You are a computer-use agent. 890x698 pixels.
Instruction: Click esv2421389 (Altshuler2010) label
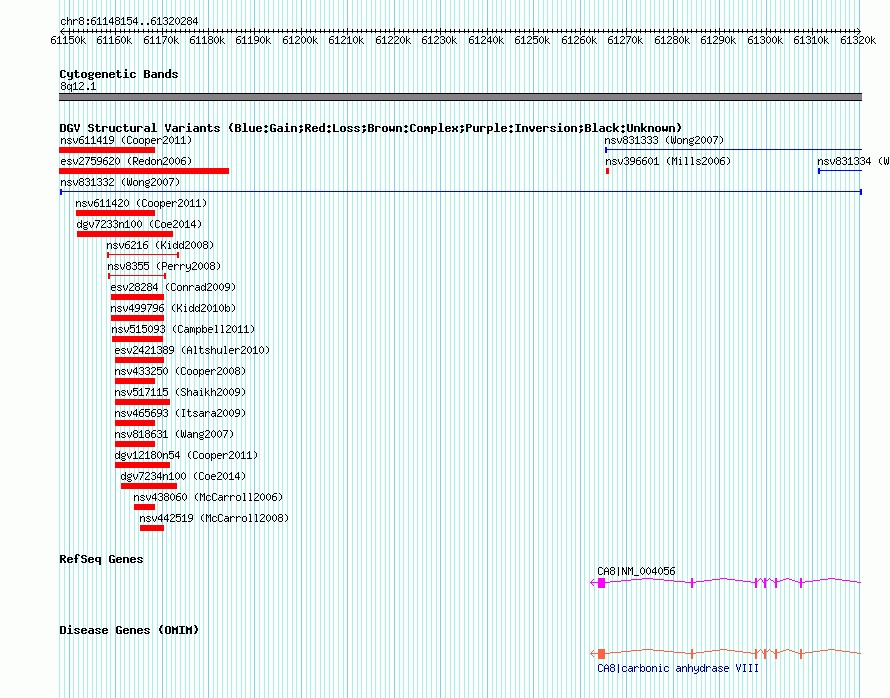coord(192,350)
